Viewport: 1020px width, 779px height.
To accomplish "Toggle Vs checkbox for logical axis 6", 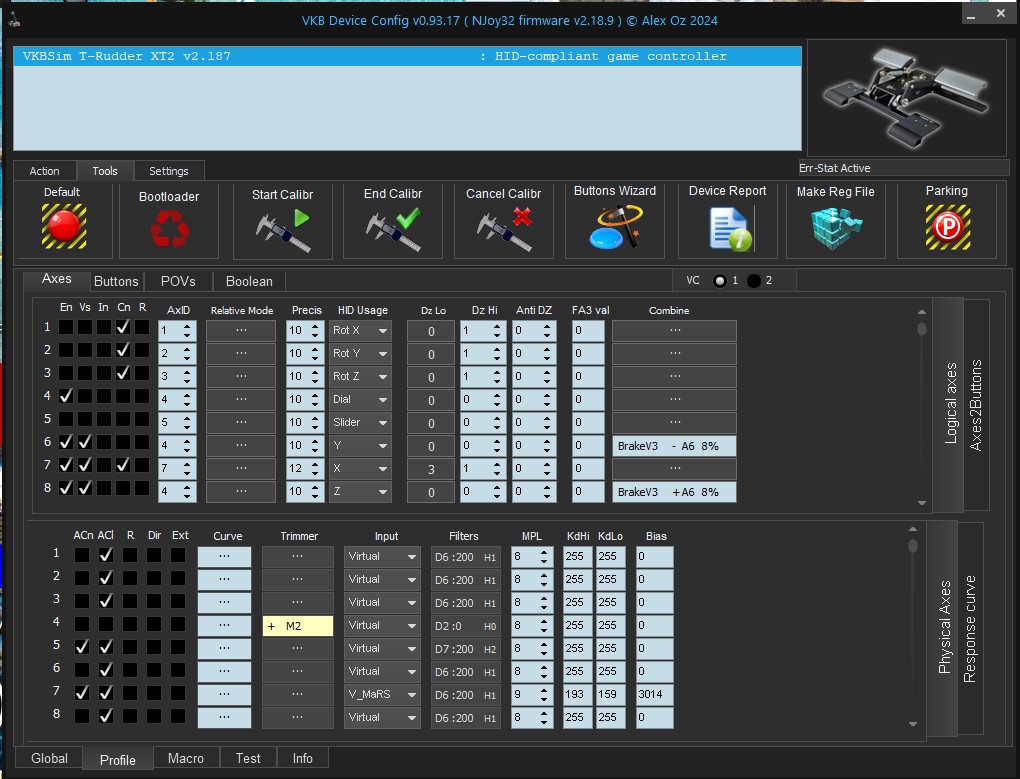I will (85, 442).
